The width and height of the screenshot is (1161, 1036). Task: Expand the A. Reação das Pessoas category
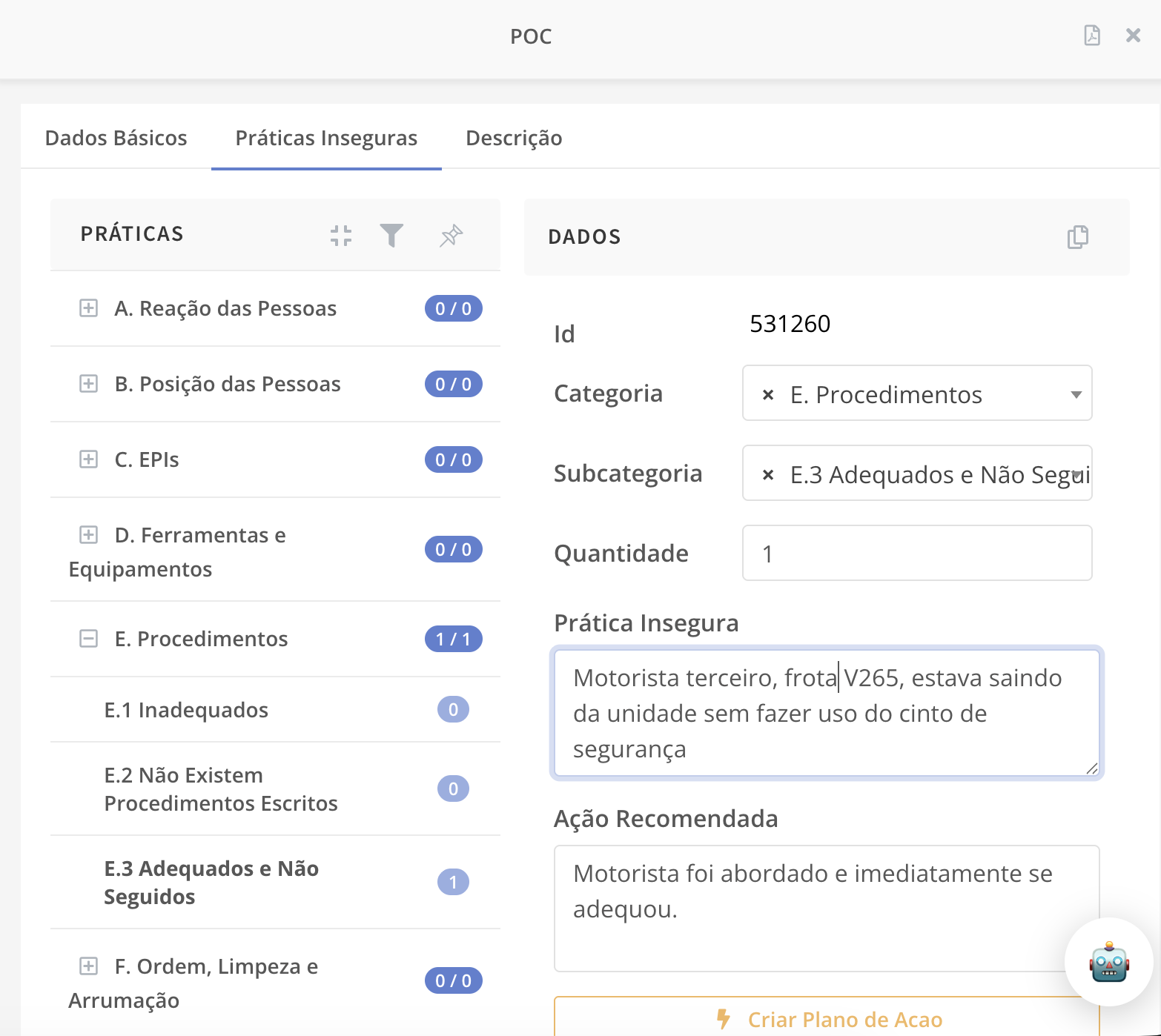[88, 308]
